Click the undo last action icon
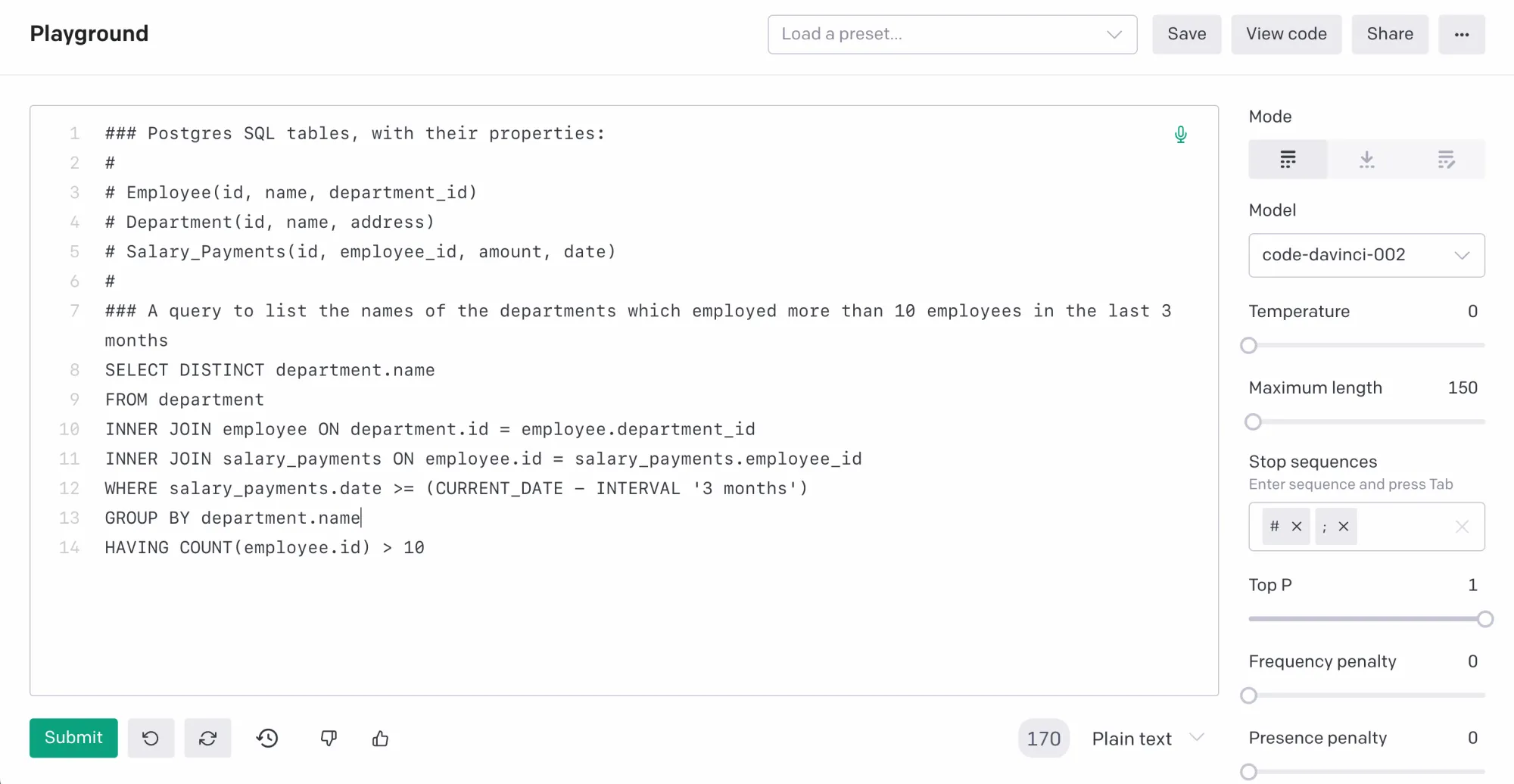Viewport: 1514px width, 784px height. tap(151, 738)
